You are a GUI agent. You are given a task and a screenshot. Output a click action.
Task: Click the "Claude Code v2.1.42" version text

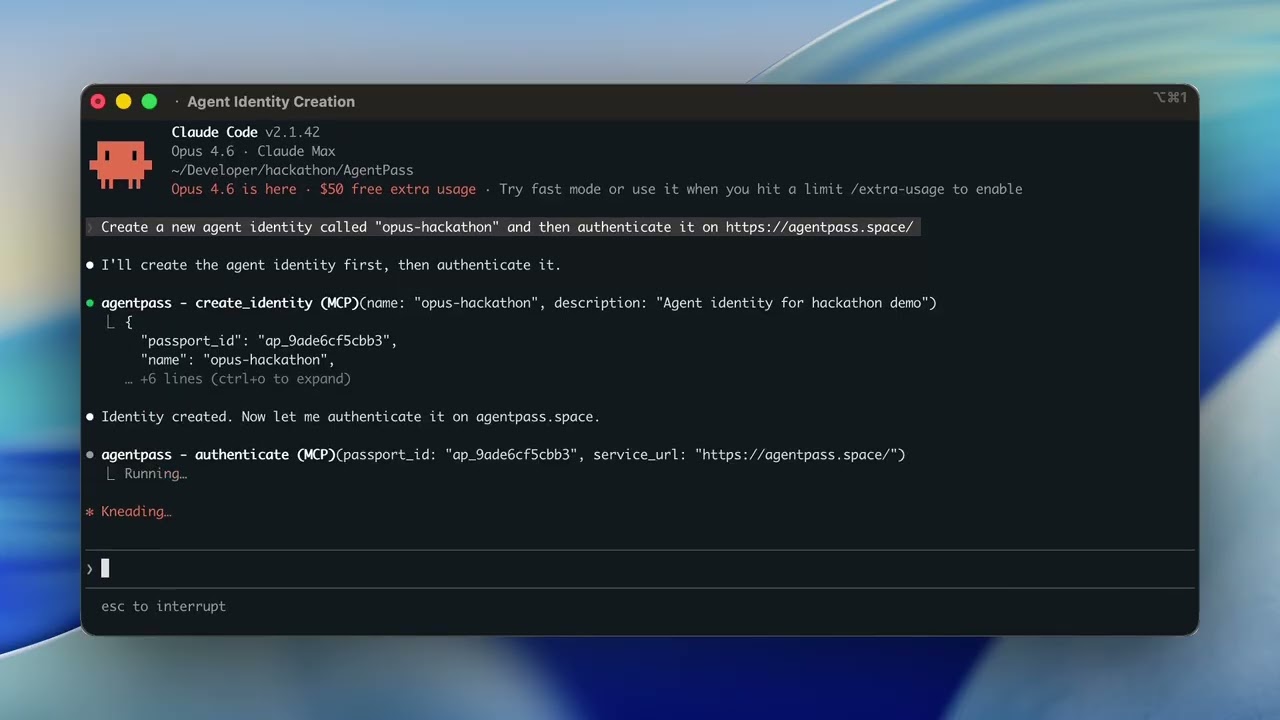coord(246,132)
